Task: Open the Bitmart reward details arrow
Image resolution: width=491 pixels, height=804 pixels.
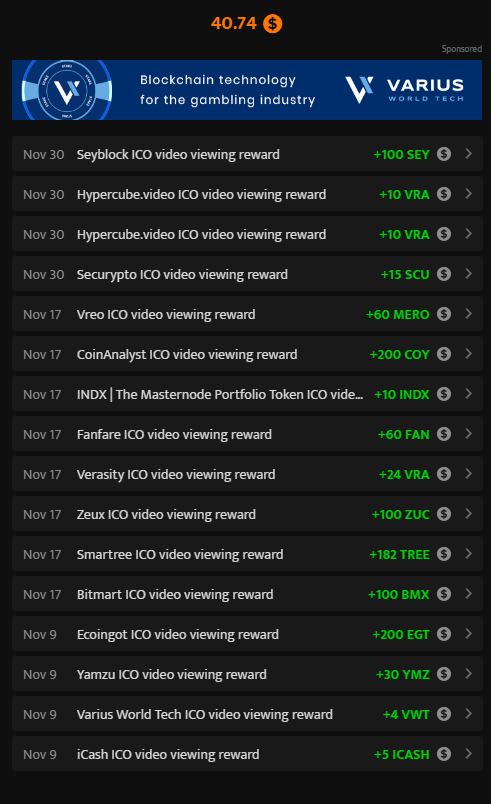Action: pyautogui.click(x=468, y=594)
